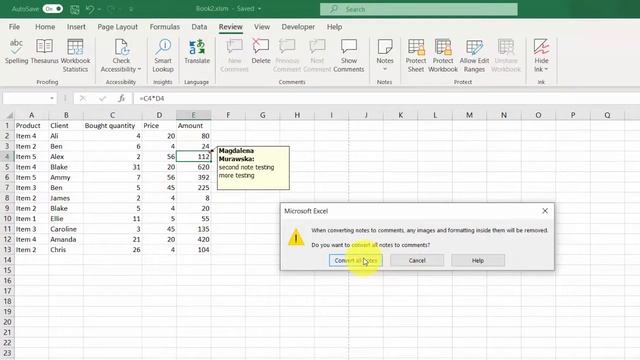Expand the Check Accessibility dropdown arrow
This screenshot has width=640, height=360.
(x=139, y=69)
